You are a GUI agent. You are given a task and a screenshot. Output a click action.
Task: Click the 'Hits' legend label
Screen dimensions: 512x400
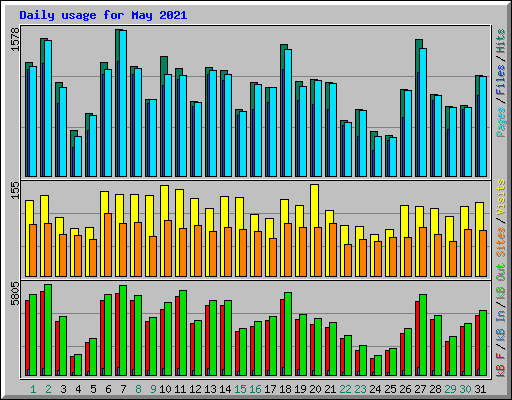pos(501,41)
